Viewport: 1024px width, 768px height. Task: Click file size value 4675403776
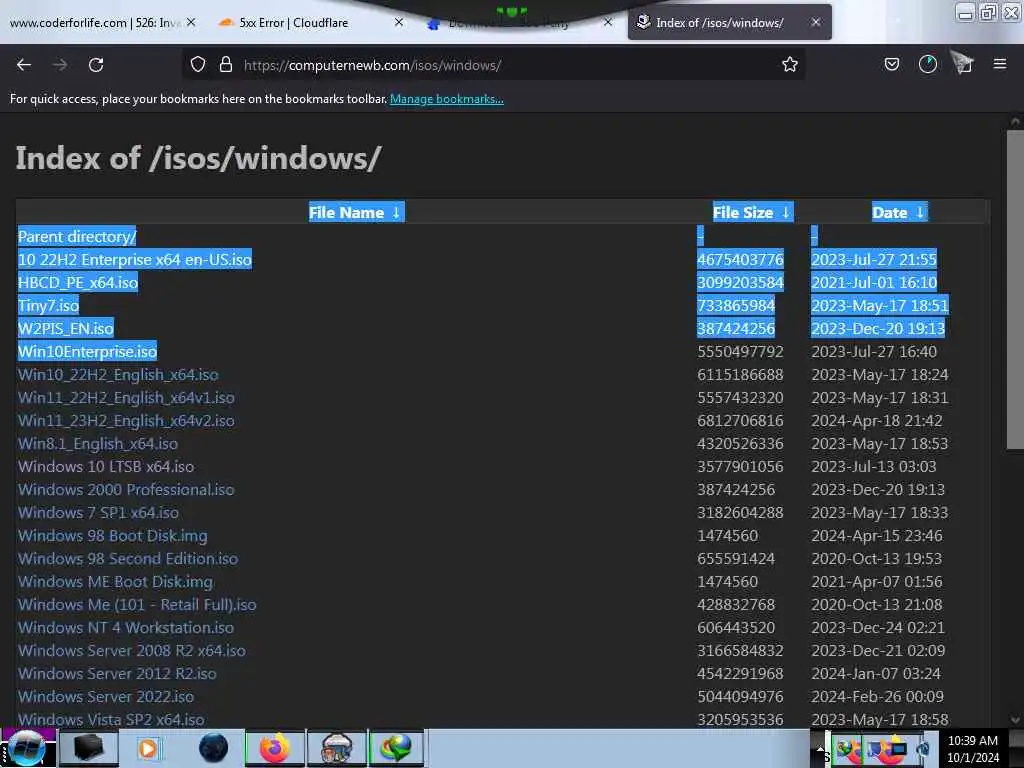click(x=740, y=259)
